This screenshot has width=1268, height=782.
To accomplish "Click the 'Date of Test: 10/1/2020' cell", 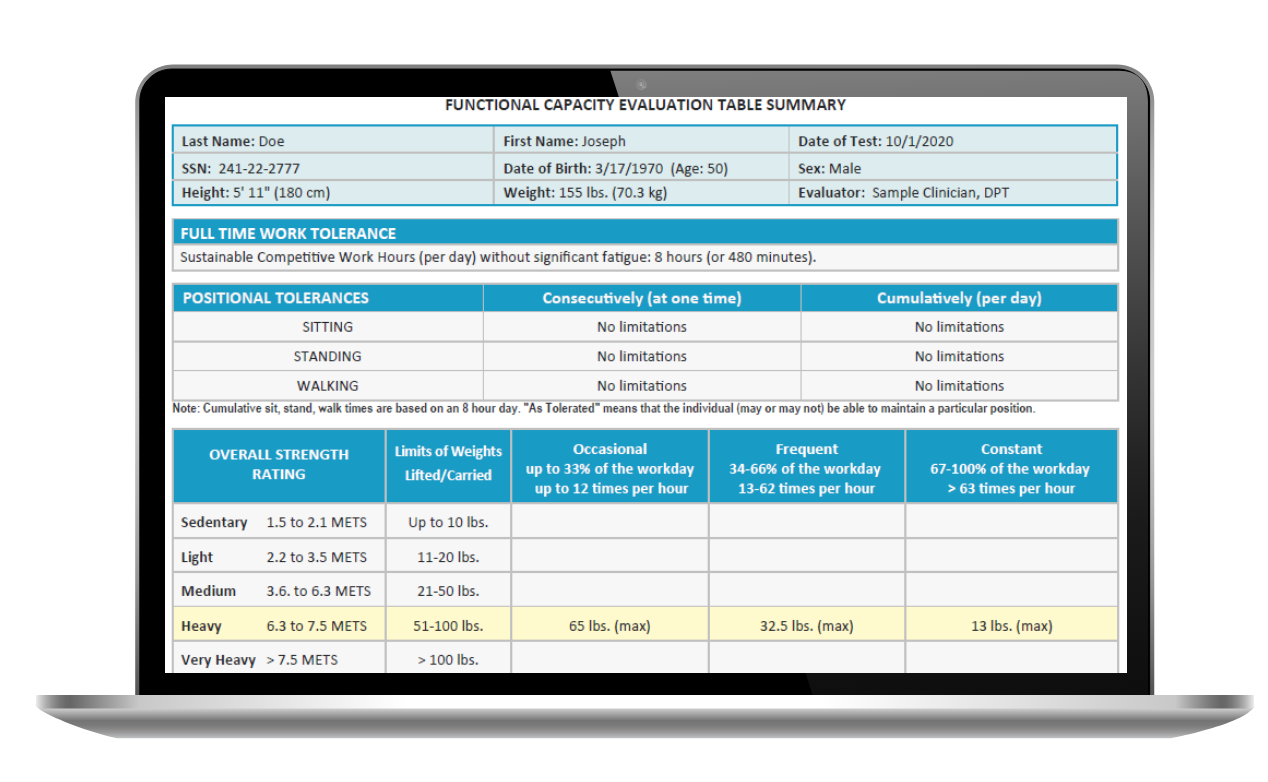I will pos(953,141).
